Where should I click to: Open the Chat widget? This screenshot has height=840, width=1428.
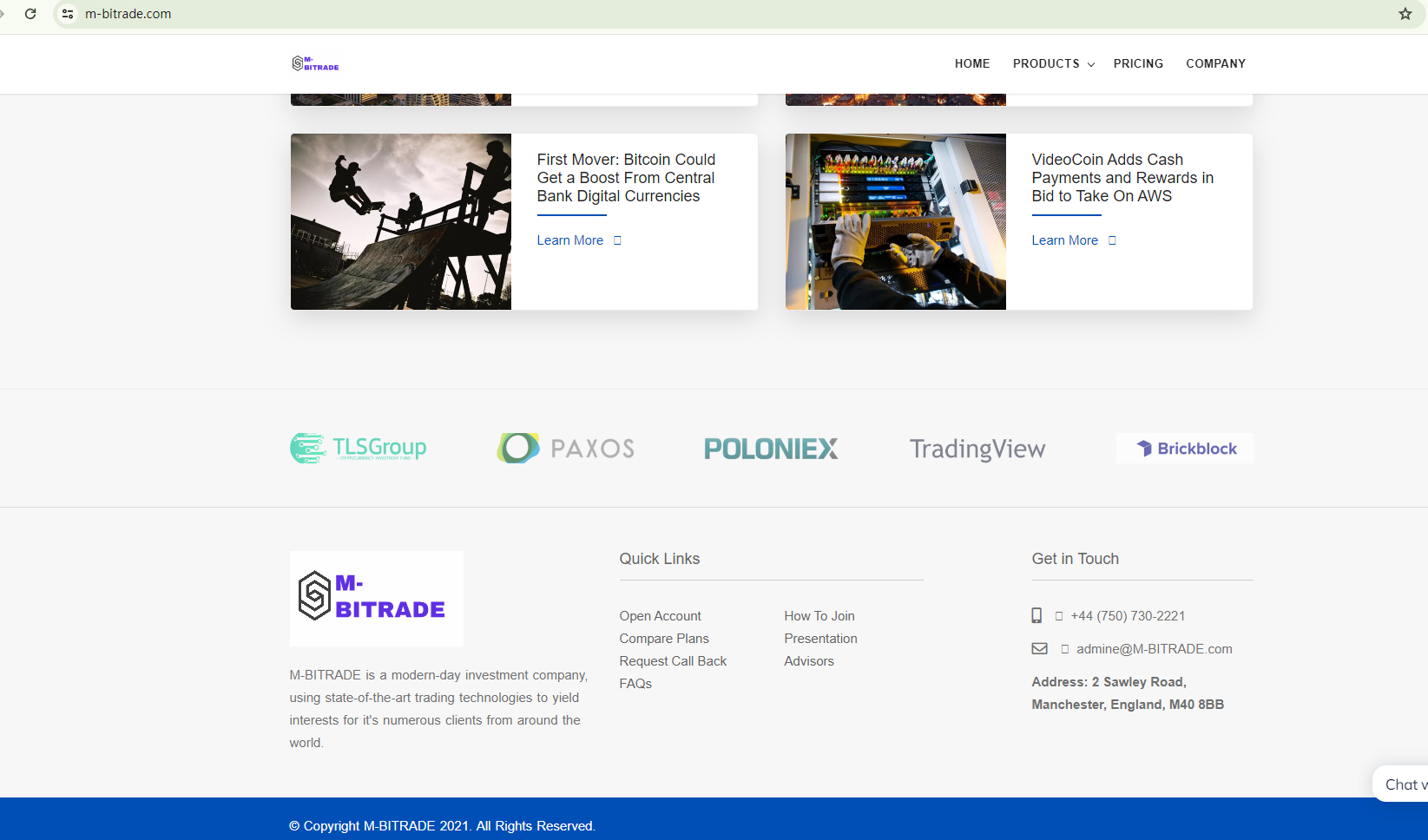(1402, 784)
